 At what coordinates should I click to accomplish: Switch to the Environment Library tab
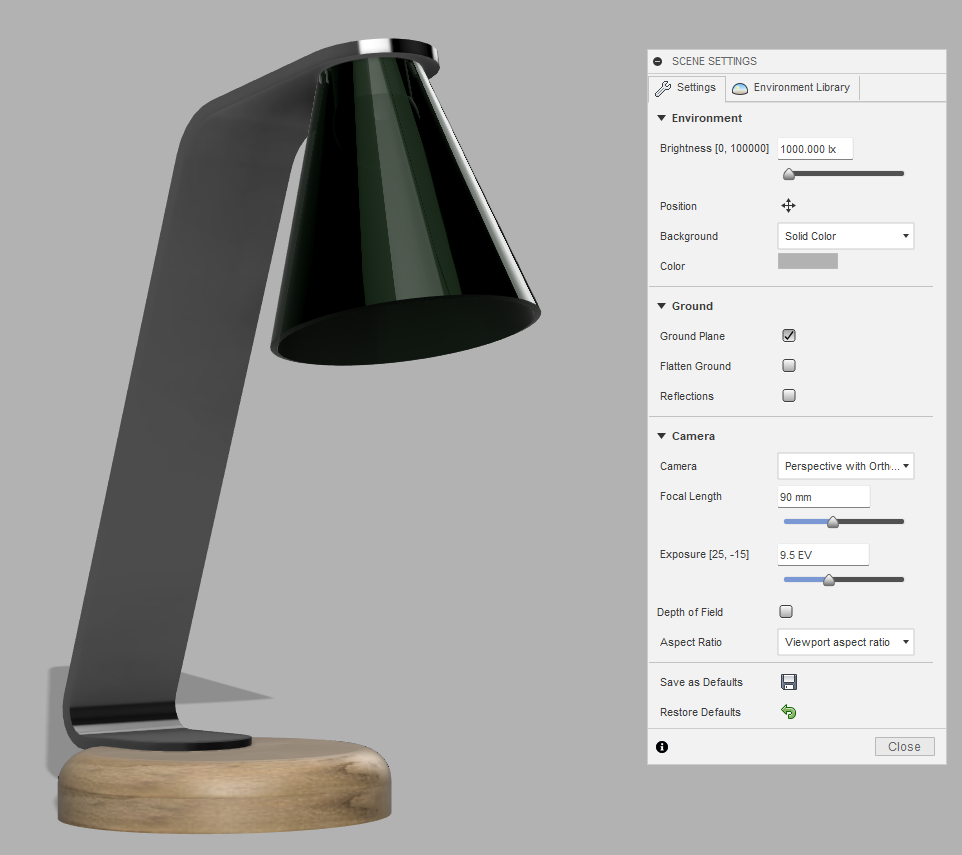[x=791, y=88]
